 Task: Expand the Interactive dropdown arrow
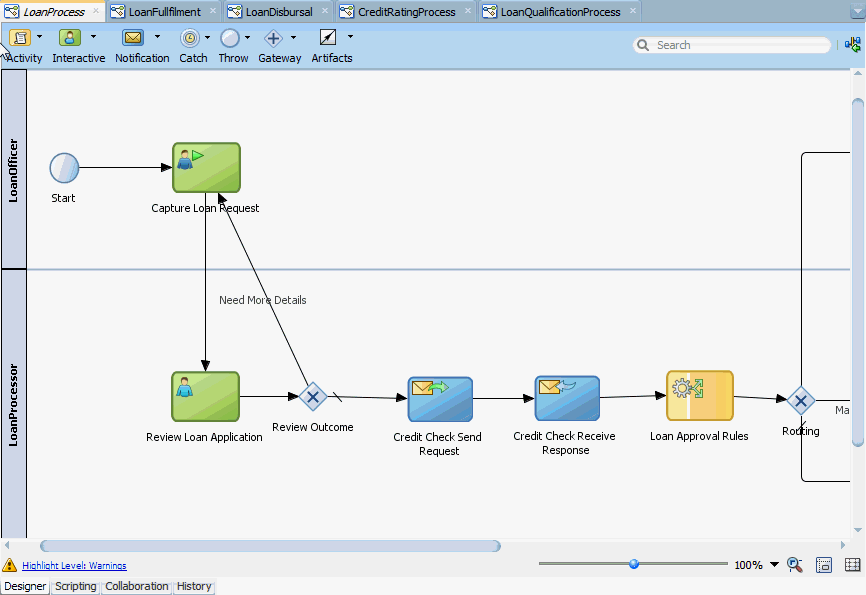coord(93,37)
